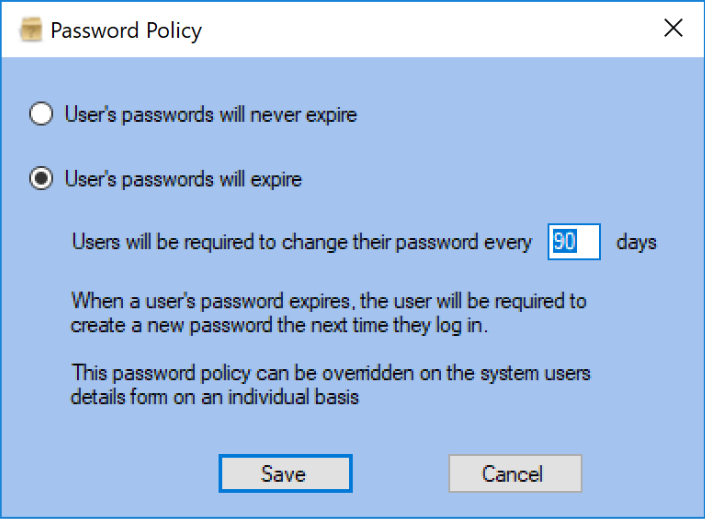Click the "User's passwords will never expire" label
This screenshot has height=519, width=705.
click(210, 115)
